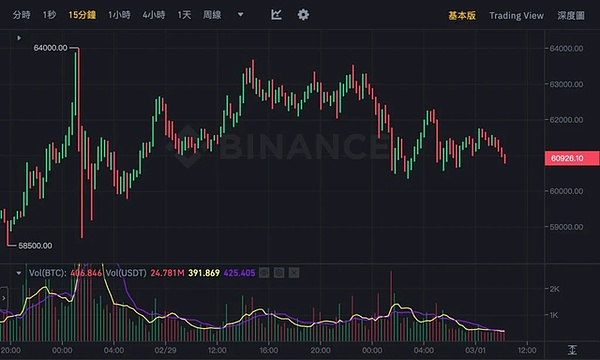
Task: Click the 63000.00 price axis label
Action: 566,84
